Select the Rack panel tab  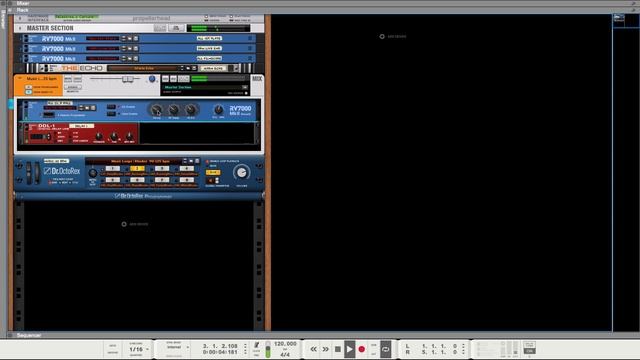(x=22, y=10)
